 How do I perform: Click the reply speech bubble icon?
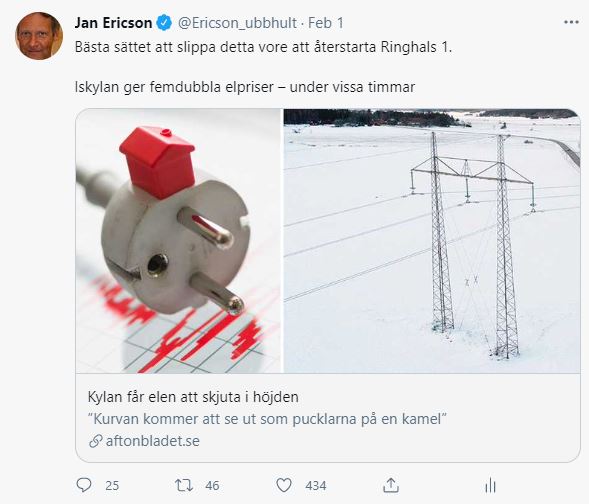tap(84, 485)
